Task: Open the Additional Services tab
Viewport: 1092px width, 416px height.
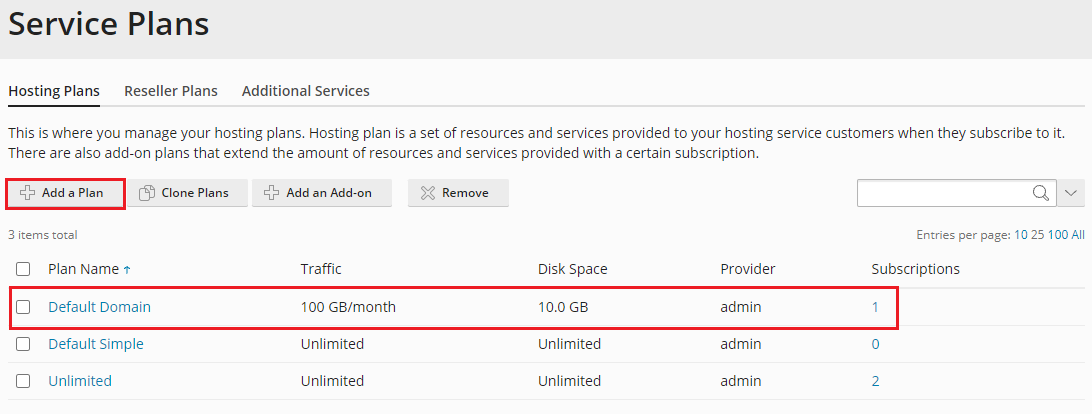Action: (306, 91)
